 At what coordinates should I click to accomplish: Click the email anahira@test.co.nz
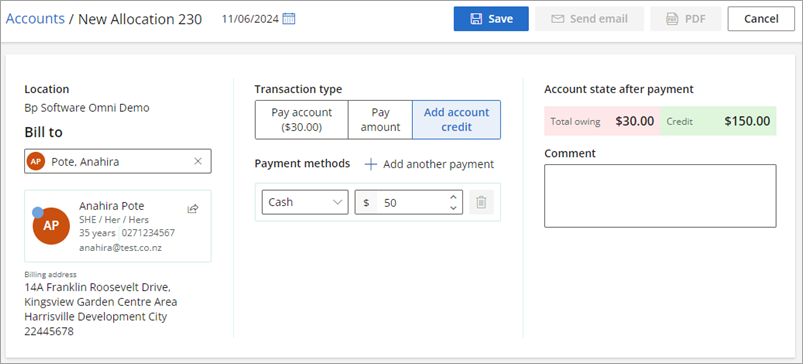121,247
